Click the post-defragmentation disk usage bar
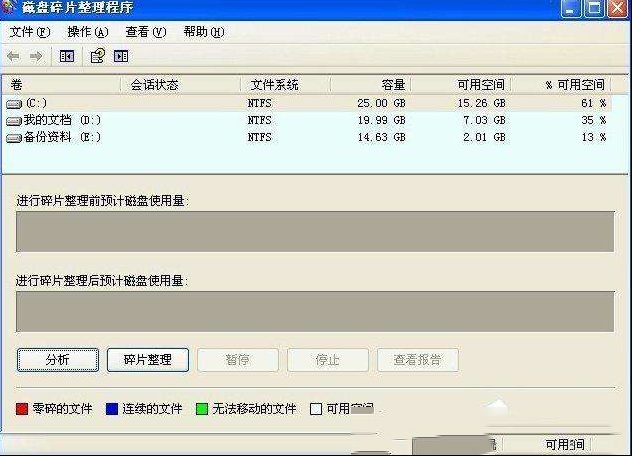The image size is (632, 456). point(315,312)
